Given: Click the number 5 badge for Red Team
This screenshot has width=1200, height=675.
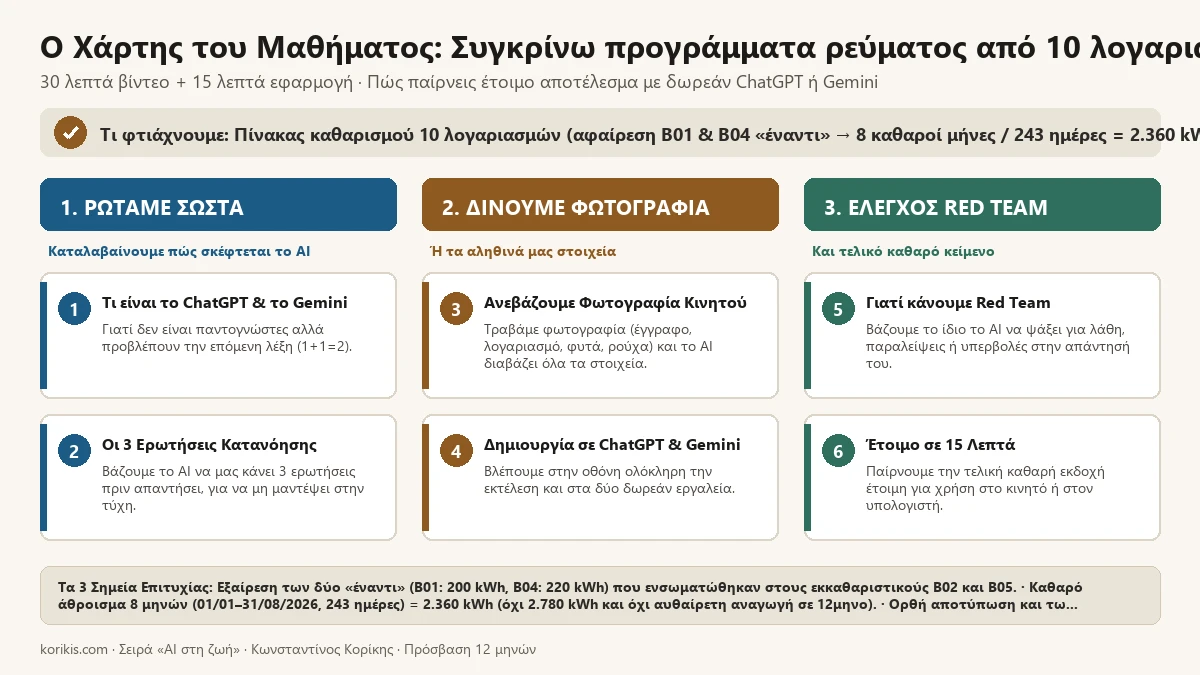Looking at the screenshot, I should [838, 310].
